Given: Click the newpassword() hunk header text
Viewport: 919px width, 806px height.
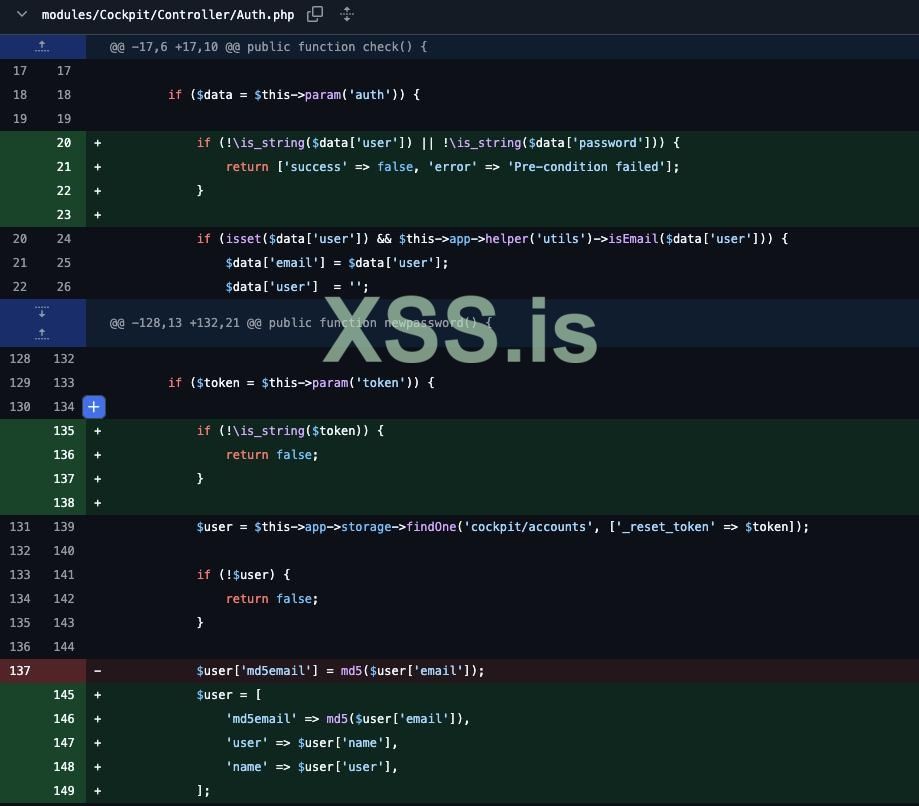Looking at the screenshot, I should (301, 323).
